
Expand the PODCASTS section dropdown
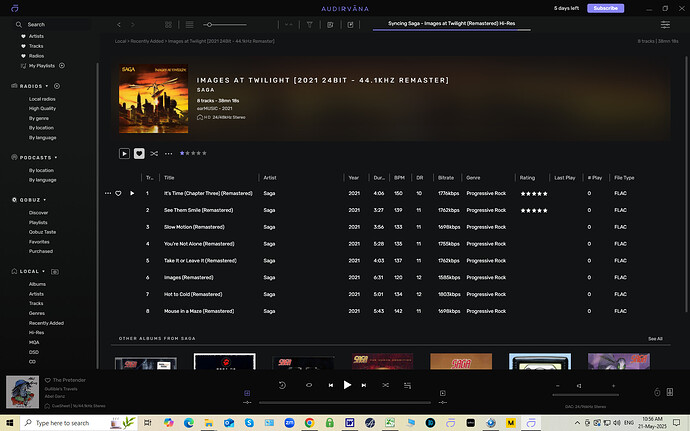56,158
